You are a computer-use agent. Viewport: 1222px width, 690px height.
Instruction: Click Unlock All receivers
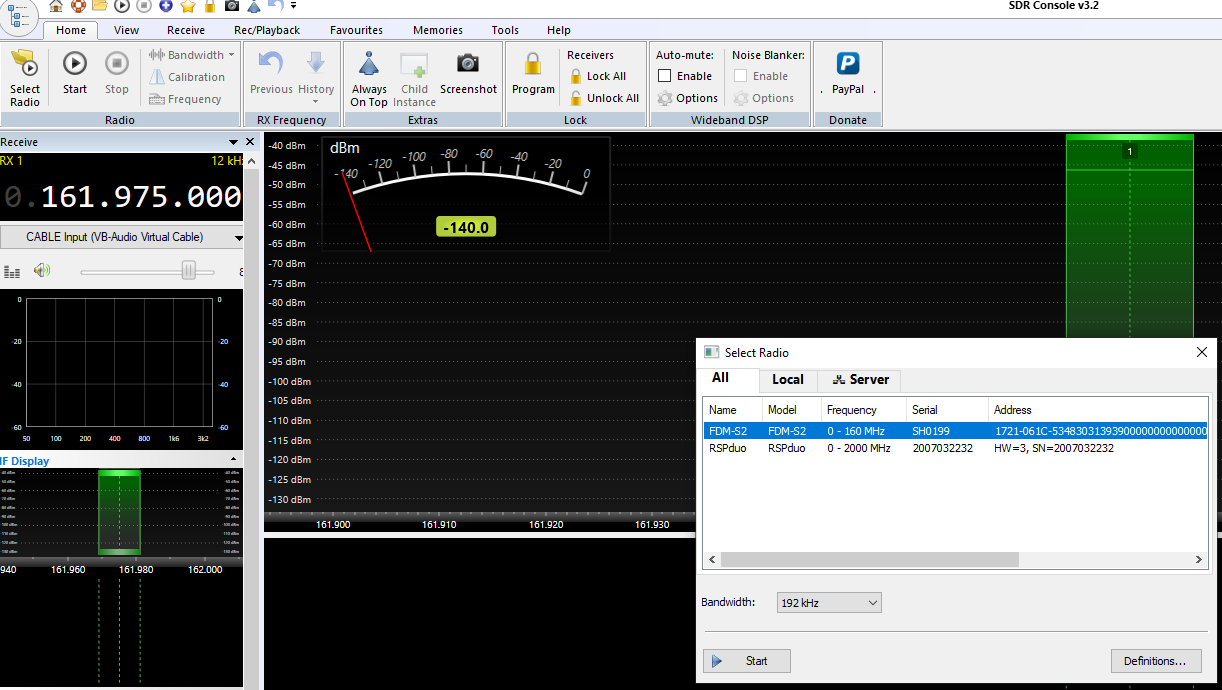pos(605,98)
